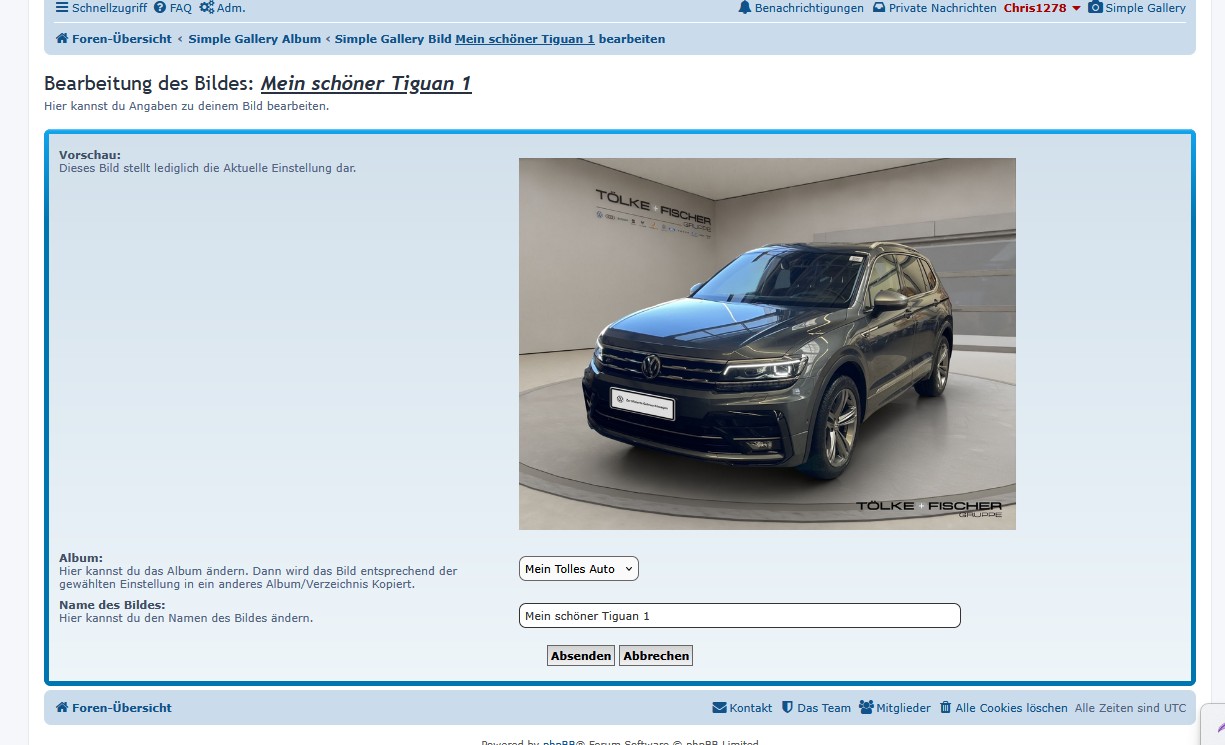The width and height of the screenshot is (1225, 745).
Task: Click the Album: label text
Action: 81,558
